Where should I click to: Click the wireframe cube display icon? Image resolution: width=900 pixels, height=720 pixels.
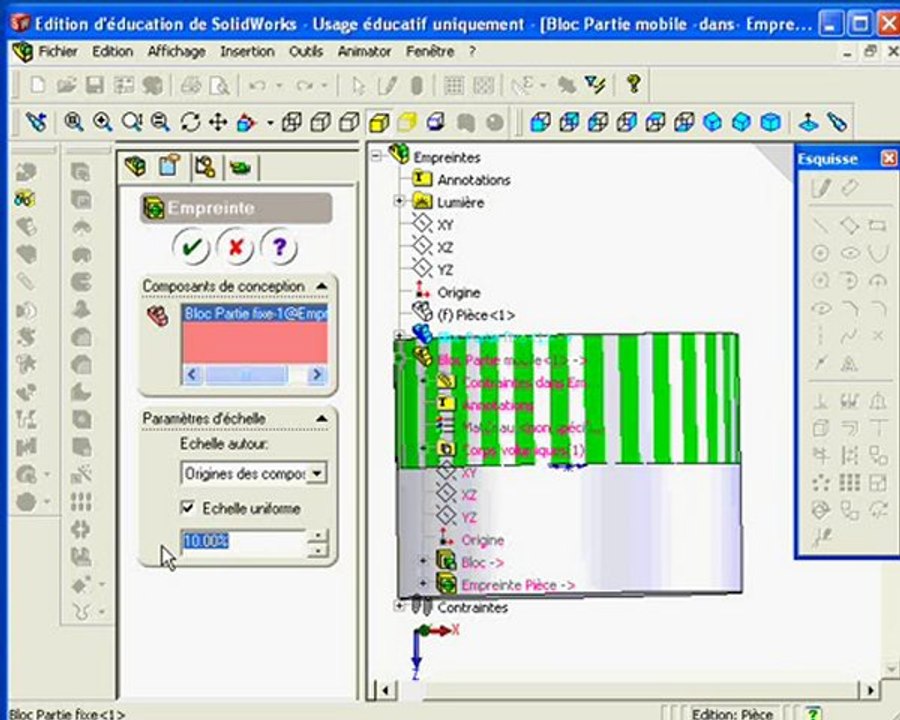(292, 122)
